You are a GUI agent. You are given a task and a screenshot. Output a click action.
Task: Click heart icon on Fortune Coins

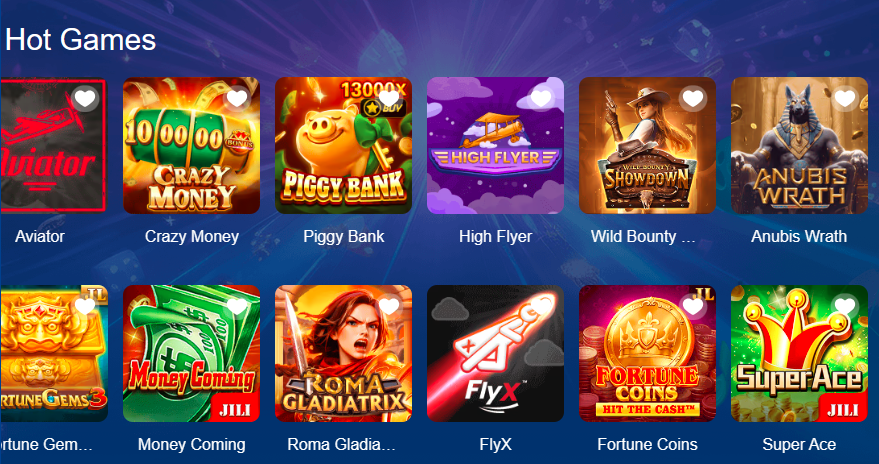693,307
